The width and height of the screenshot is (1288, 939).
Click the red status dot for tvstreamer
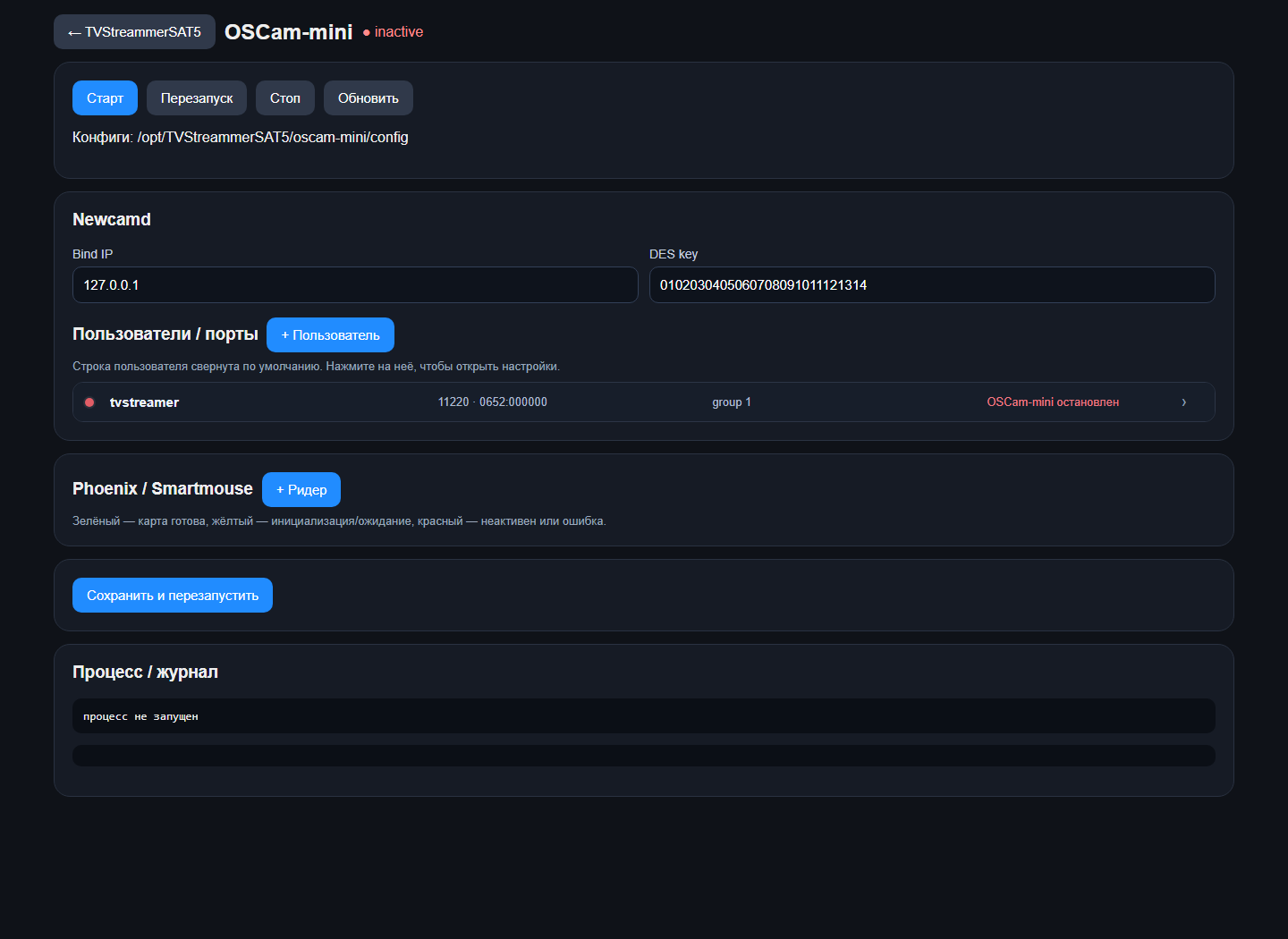[x=89, y=402]
